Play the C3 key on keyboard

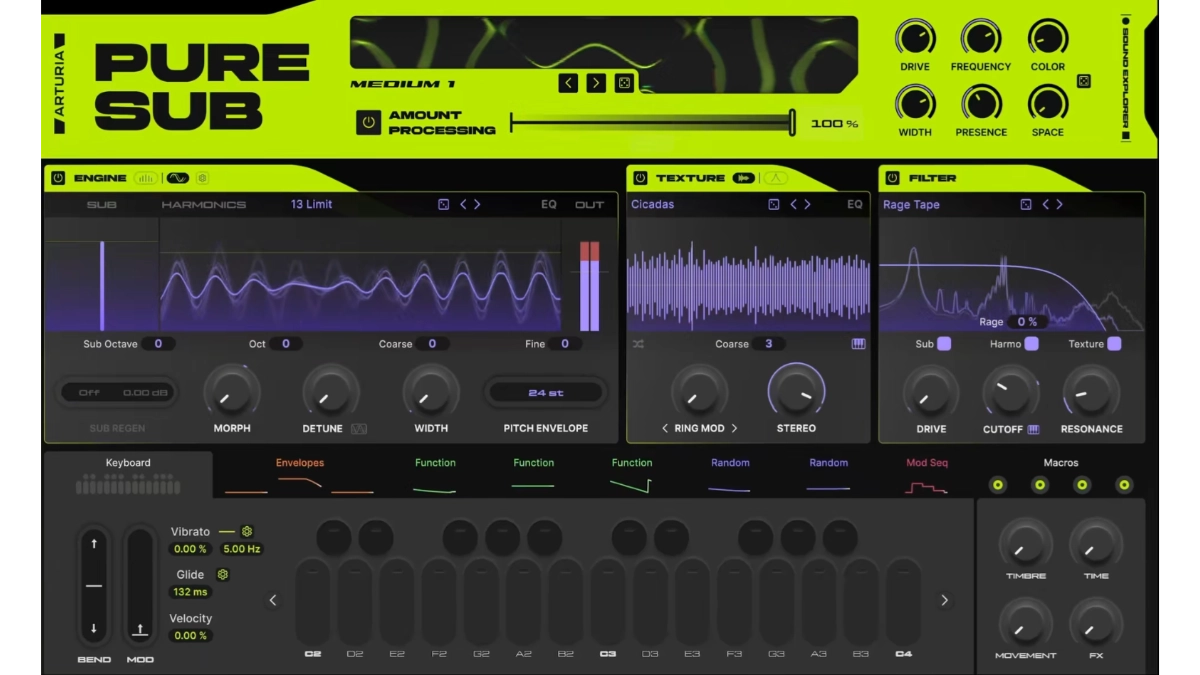tap(607, 602)
